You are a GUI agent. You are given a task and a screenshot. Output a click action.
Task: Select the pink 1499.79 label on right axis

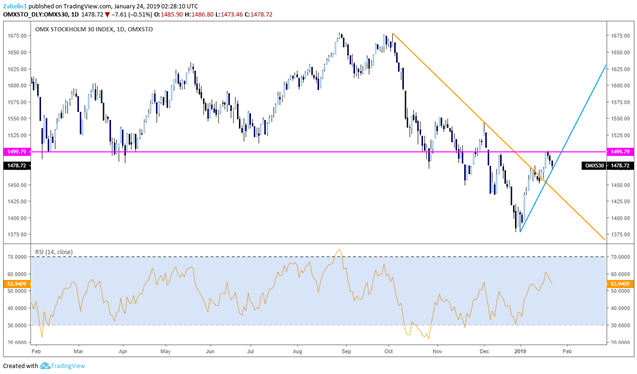click(620, 151)
